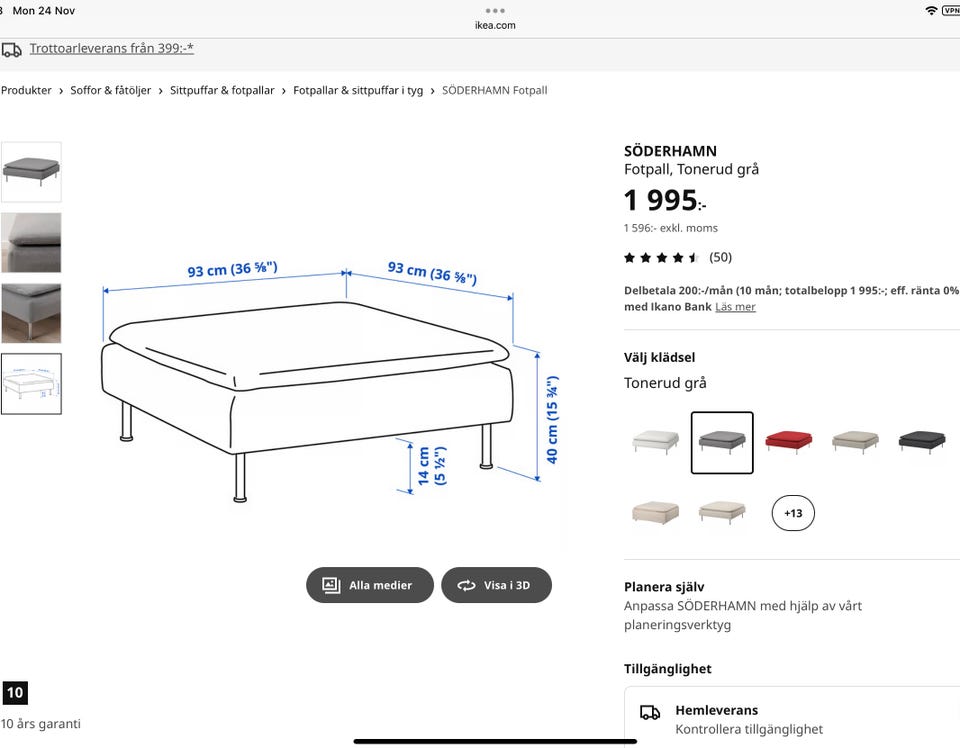Open the Trottoarleverans från 399 link
Image resolution: width=960 pixels, height=748 pixels.
point(112,48)
